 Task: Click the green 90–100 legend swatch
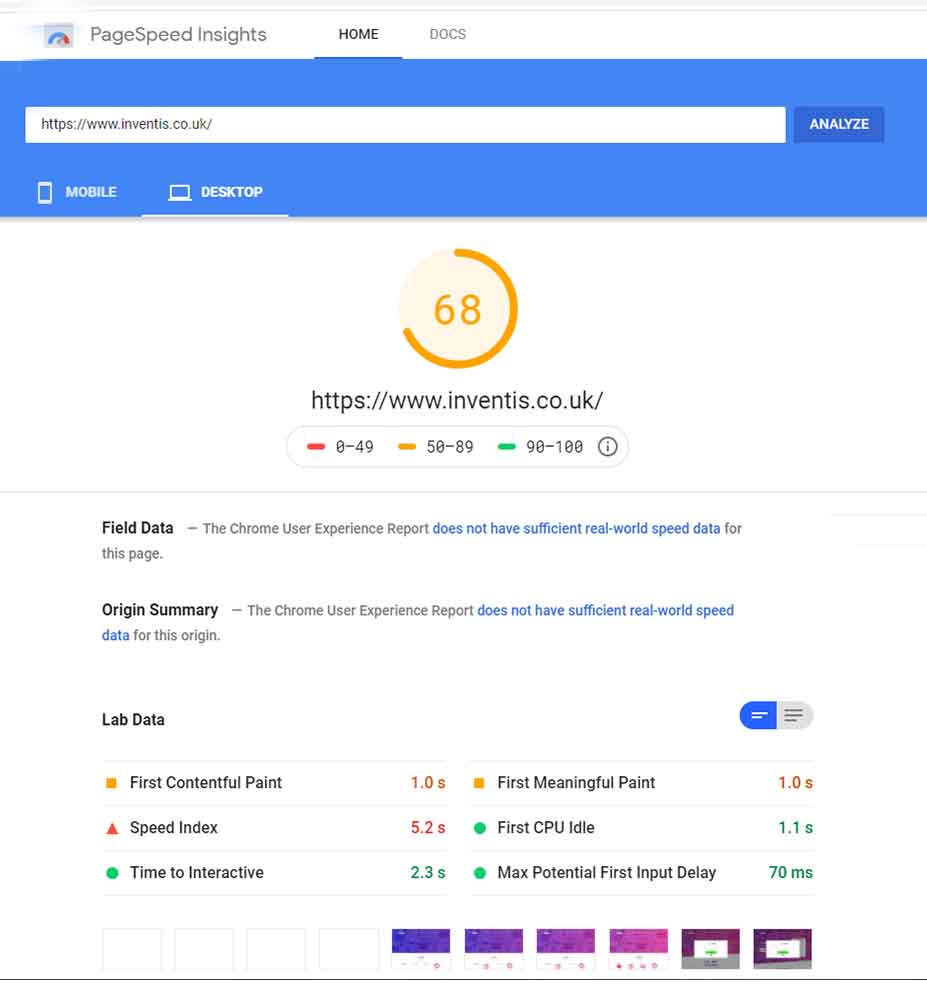pos(506,447)
